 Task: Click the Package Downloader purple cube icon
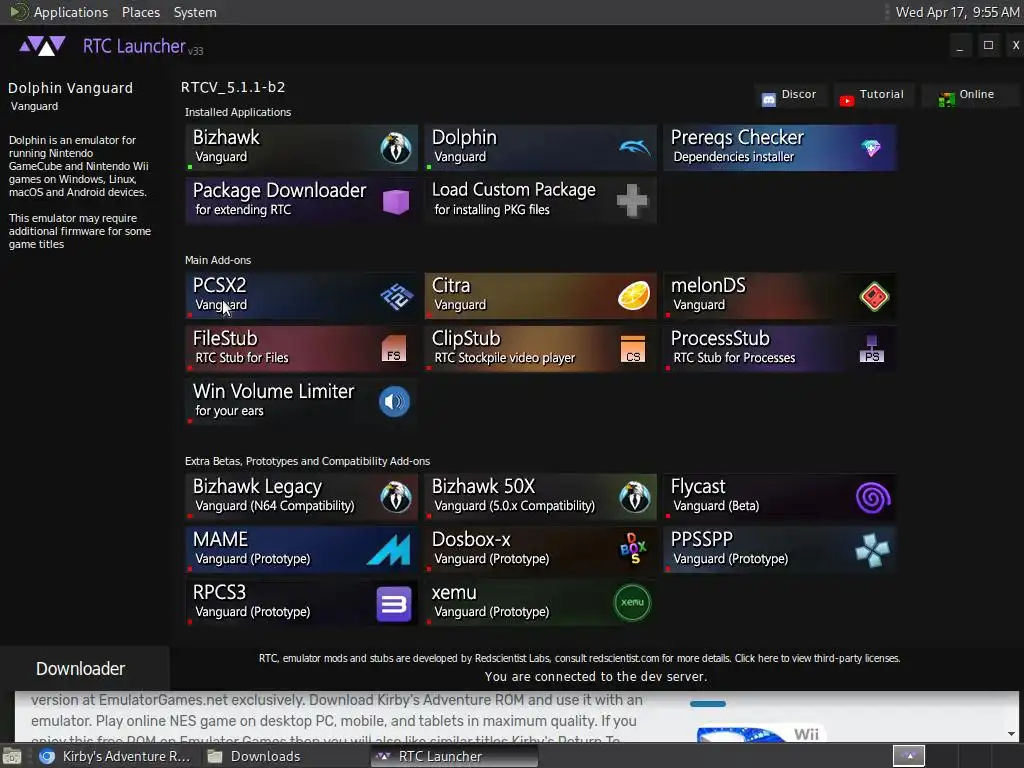coord(396,202)
